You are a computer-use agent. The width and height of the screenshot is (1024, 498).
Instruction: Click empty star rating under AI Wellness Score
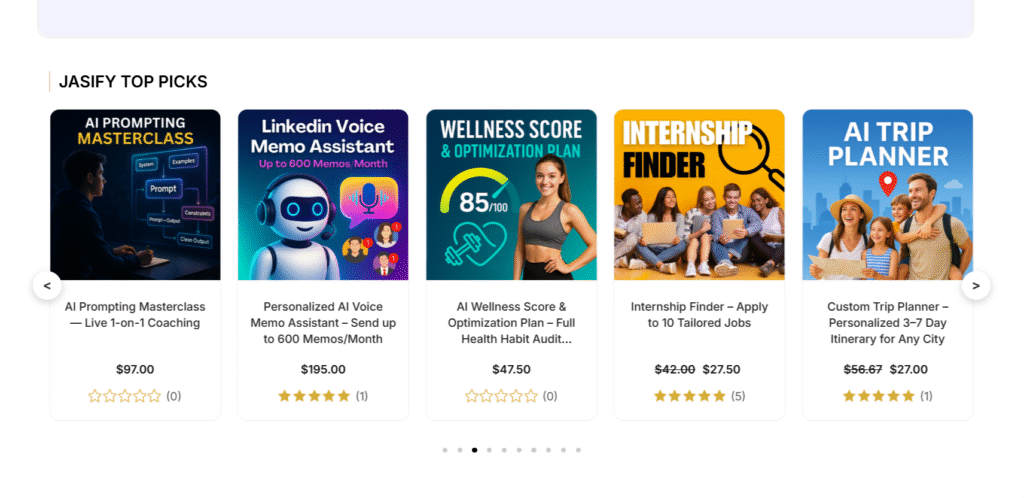click(x=501, y=396)
